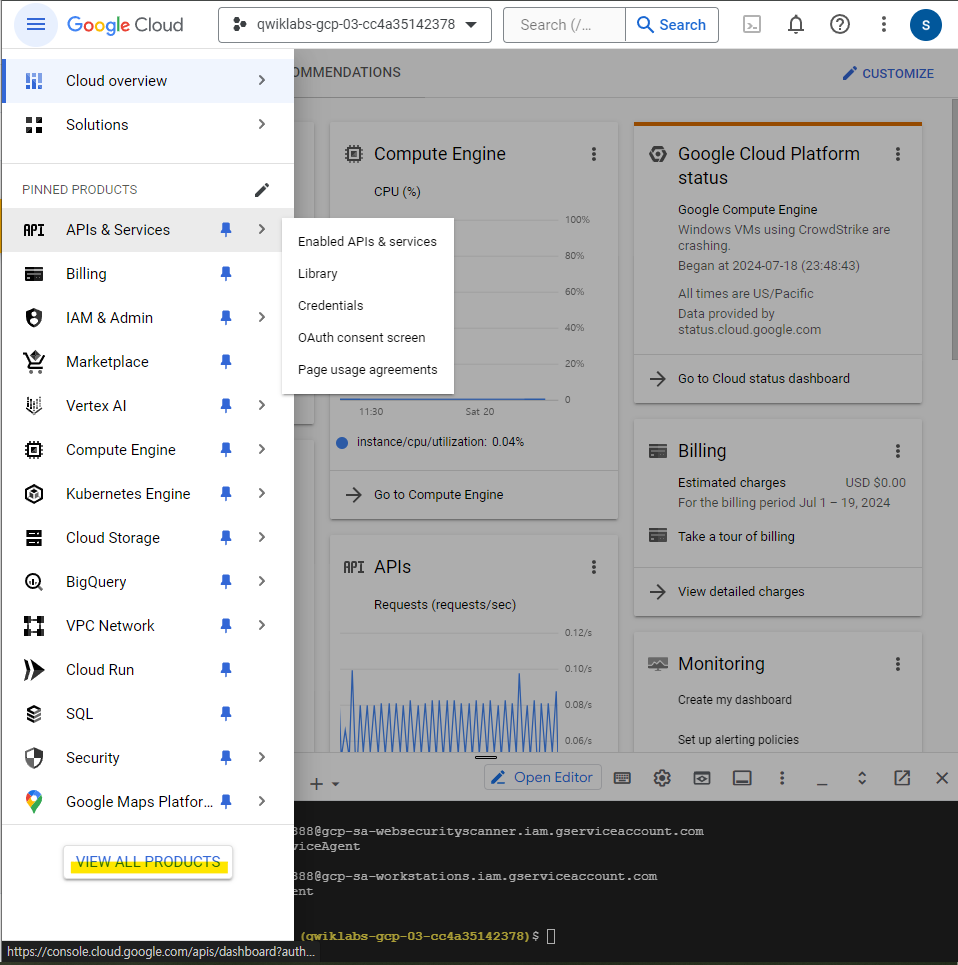Click the VIEW ALL PRODUCTS button
This screenshot has height=965, width=958.
click(148, 862)
